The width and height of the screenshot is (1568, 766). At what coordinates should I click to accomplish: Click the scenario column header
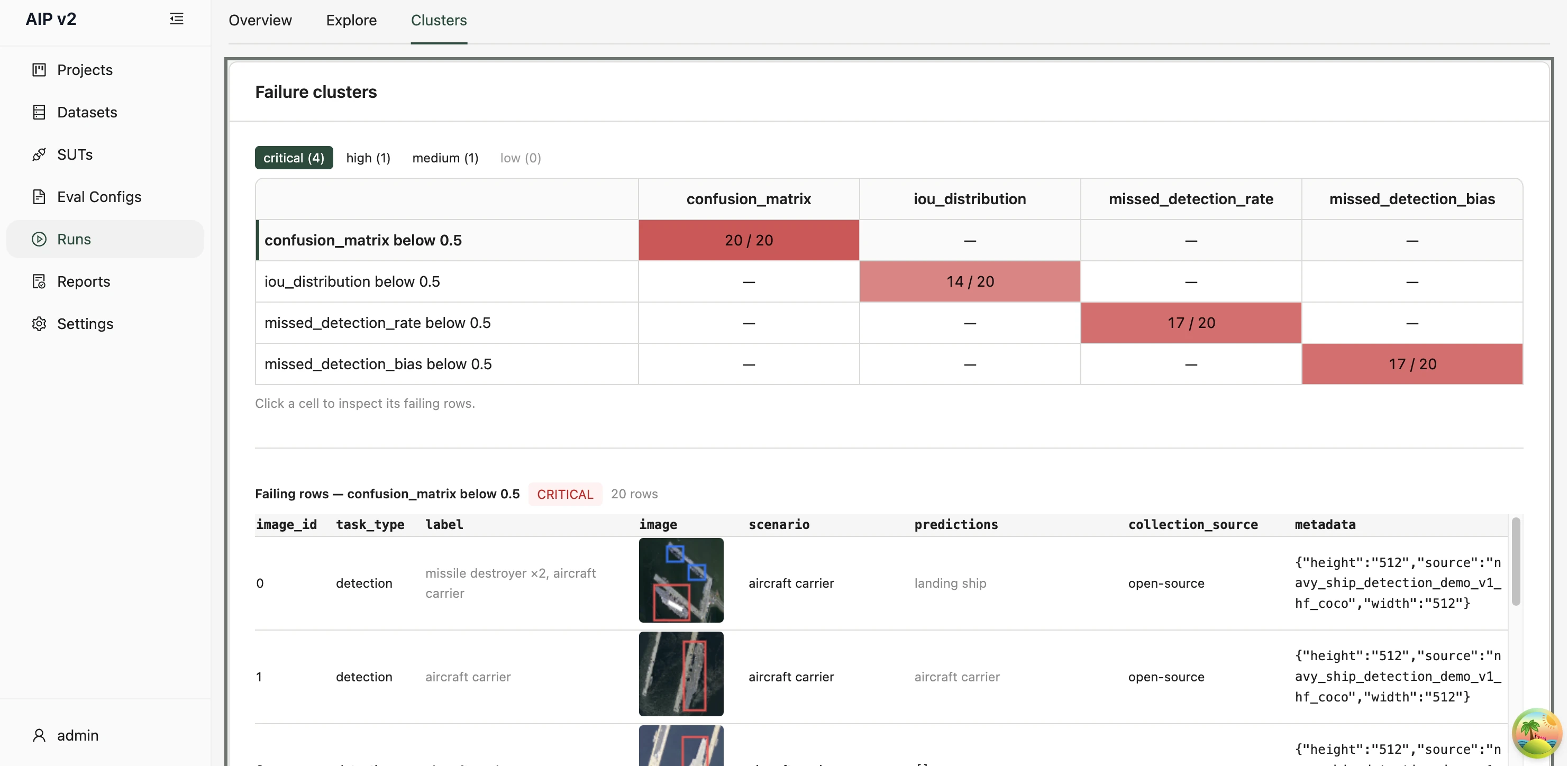[x=779, y=525]
